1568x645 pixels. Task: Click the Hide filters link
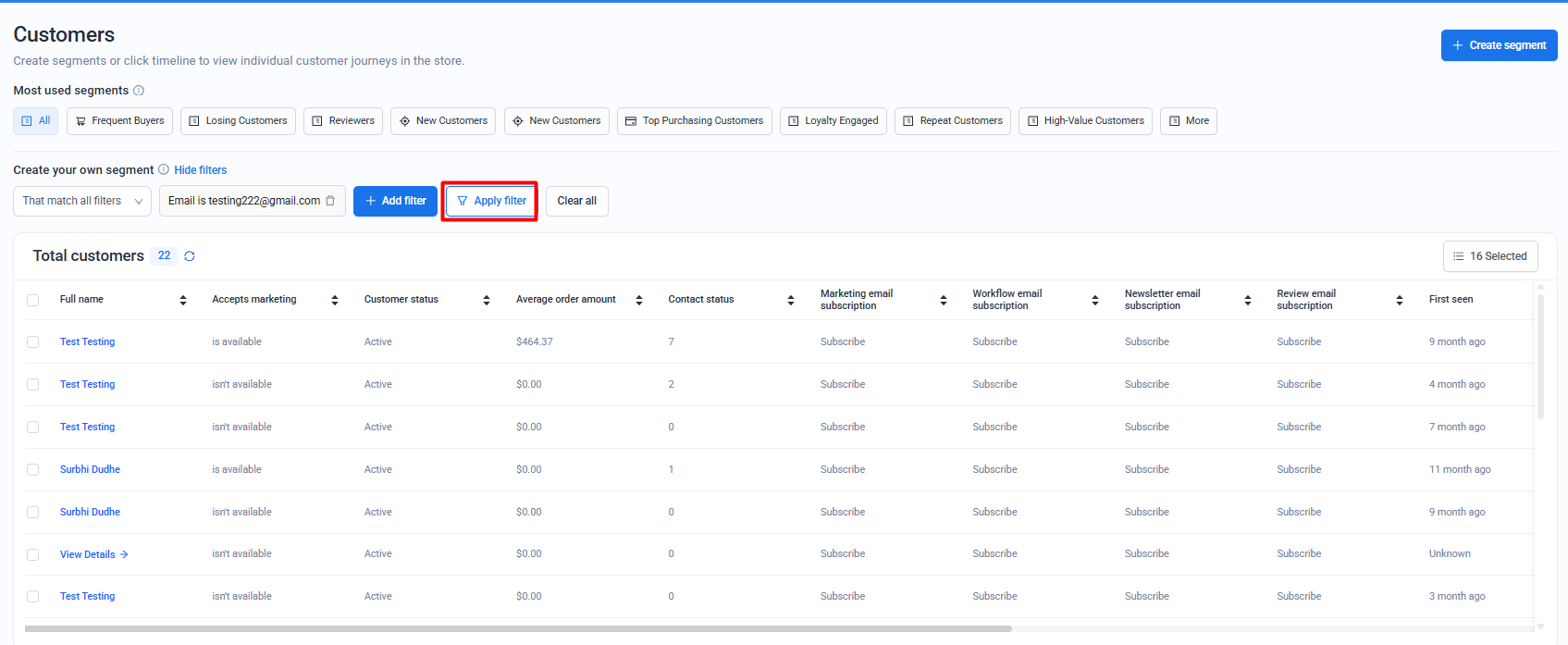pyautogui.click(x=201, y=170)
